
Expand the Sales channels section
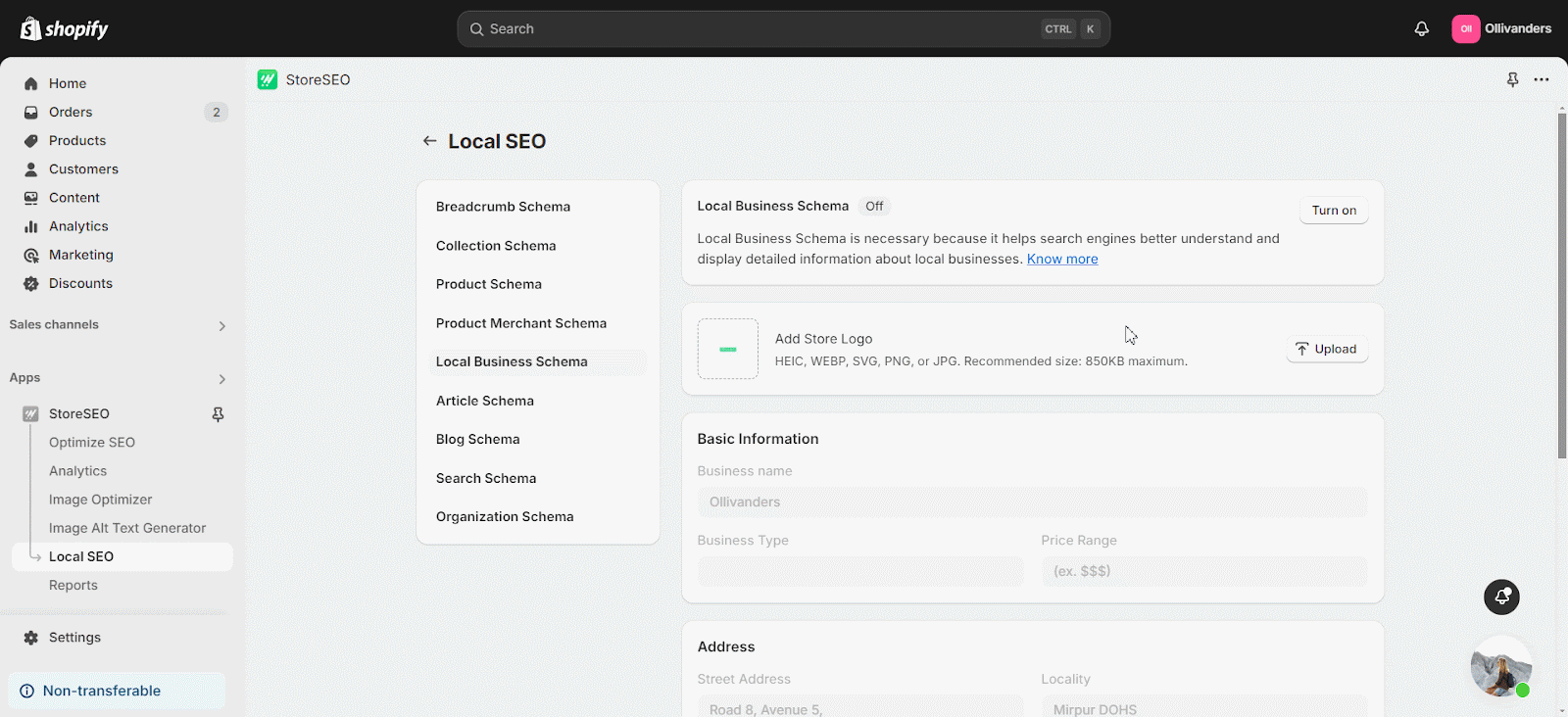(x=221, y=325)
